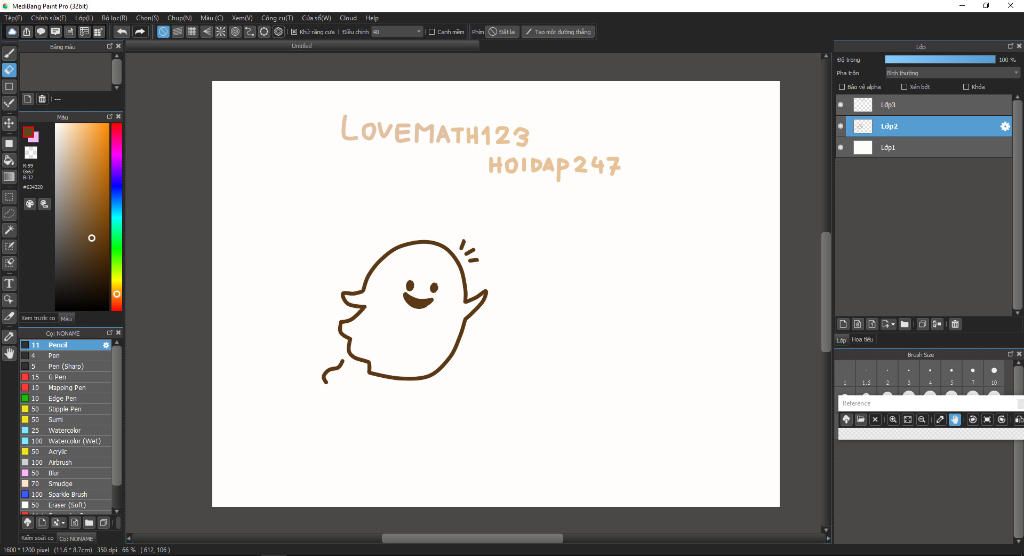
Task: Open the add-layer dropdown arrow
Action: pyautogui.click(x=893, y=324)
